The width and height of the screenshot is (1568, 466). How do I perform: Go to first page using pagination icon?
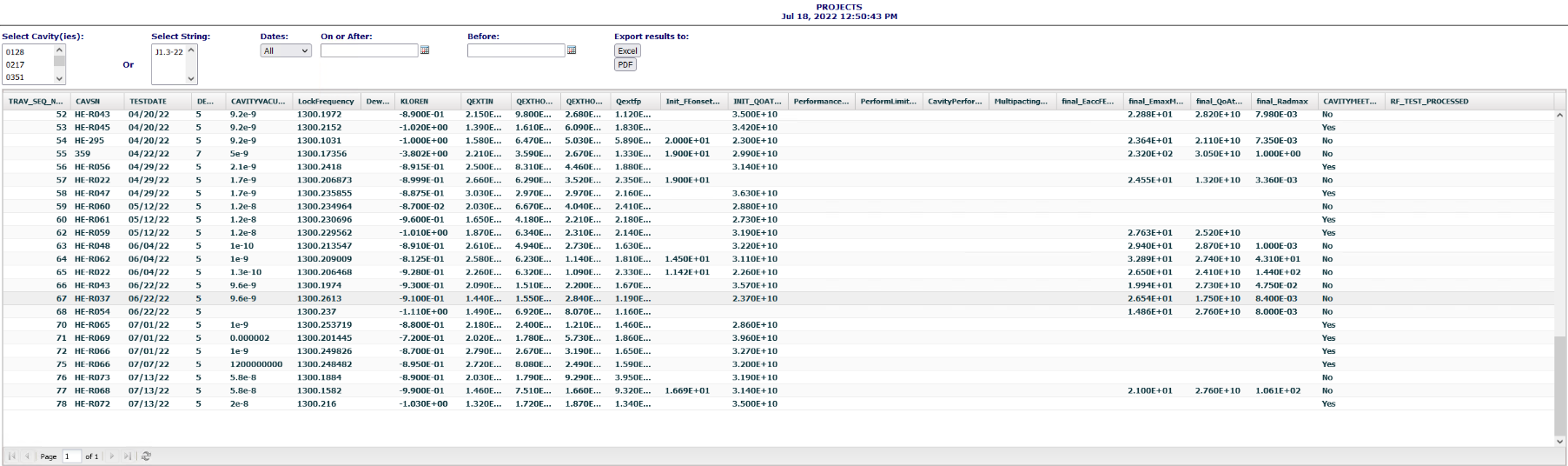click(12, 456)
